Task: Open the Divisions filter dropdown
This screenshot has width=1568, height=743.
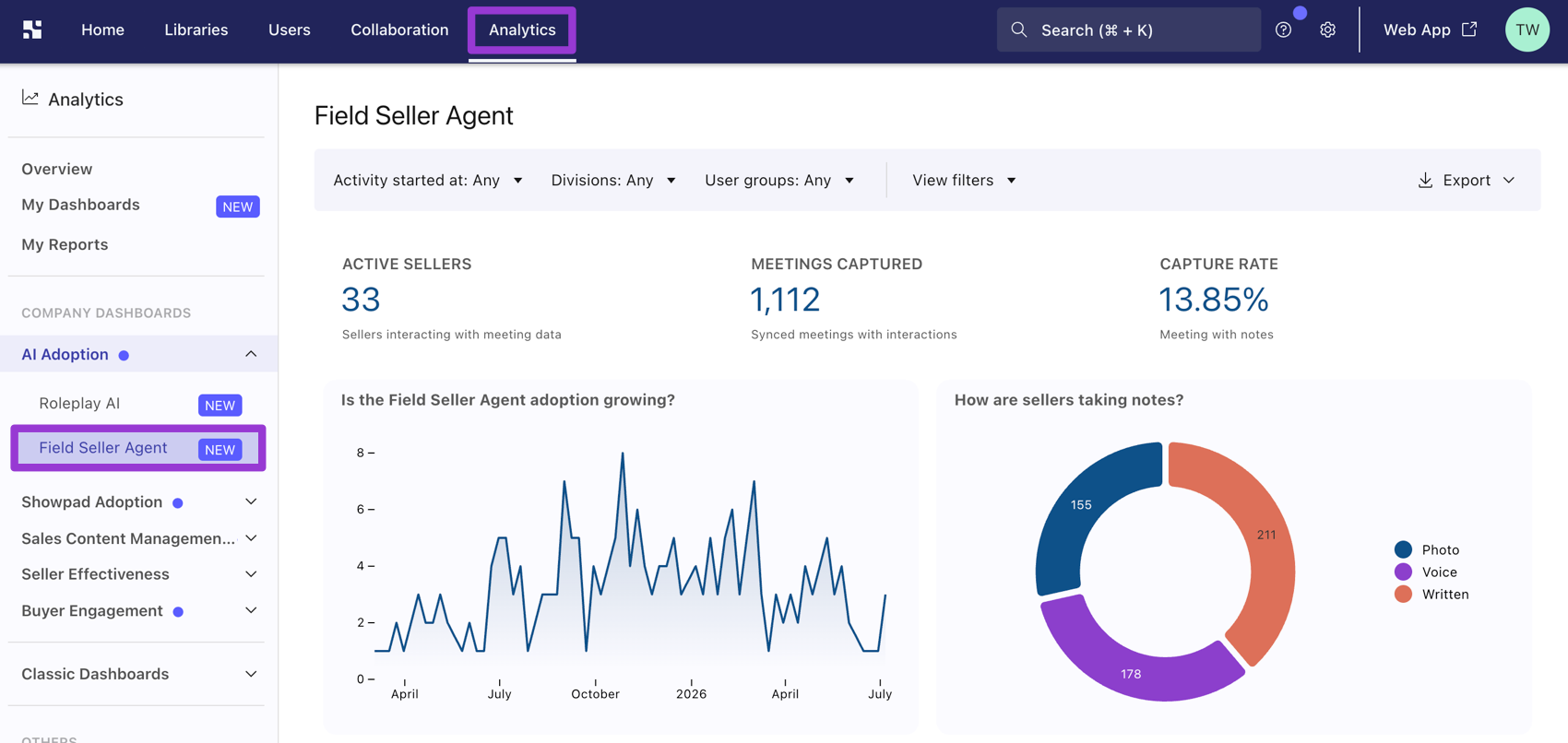Action: coord(613,180)
